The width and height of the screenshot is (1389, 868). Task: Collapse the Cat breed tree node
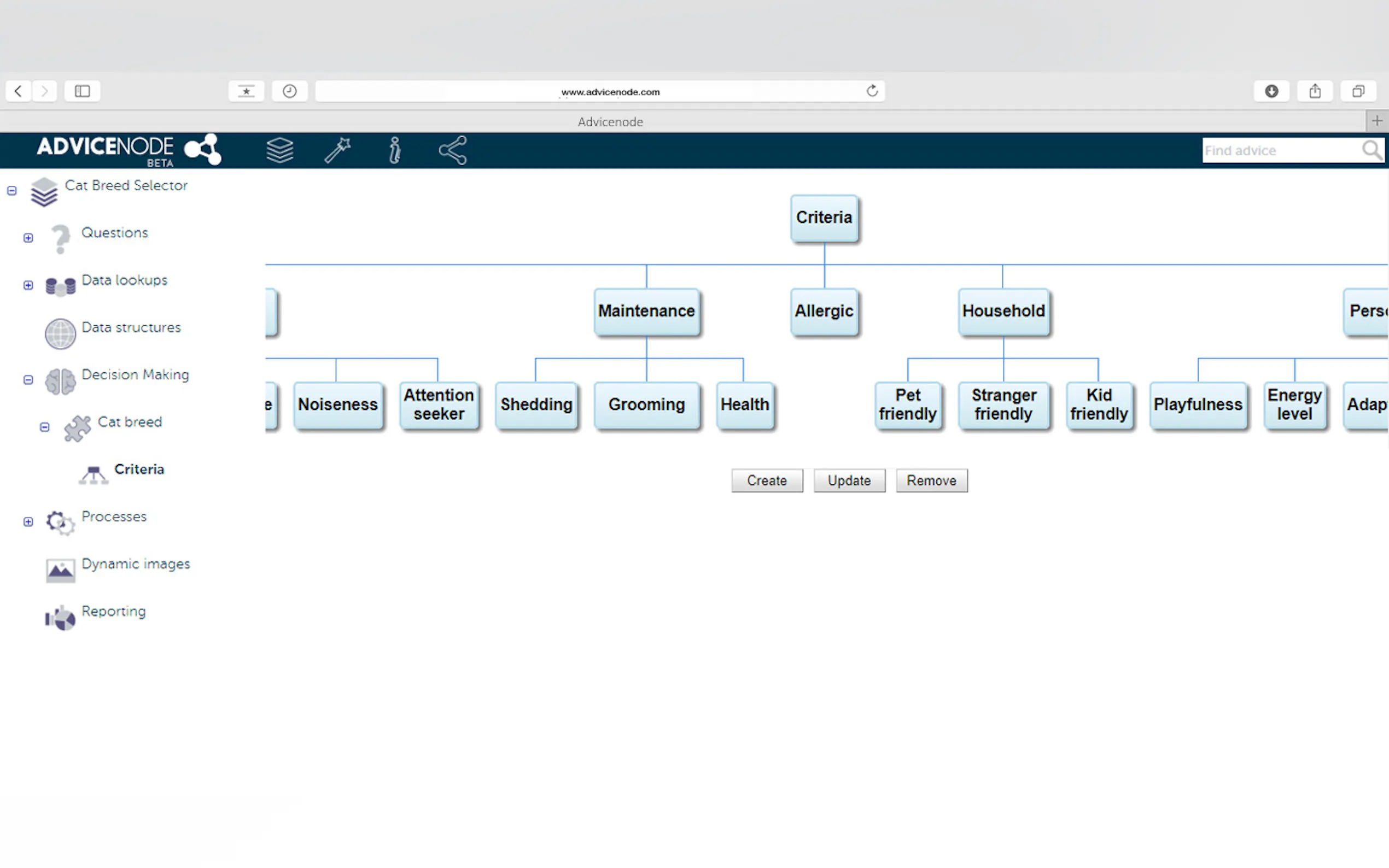45,427
